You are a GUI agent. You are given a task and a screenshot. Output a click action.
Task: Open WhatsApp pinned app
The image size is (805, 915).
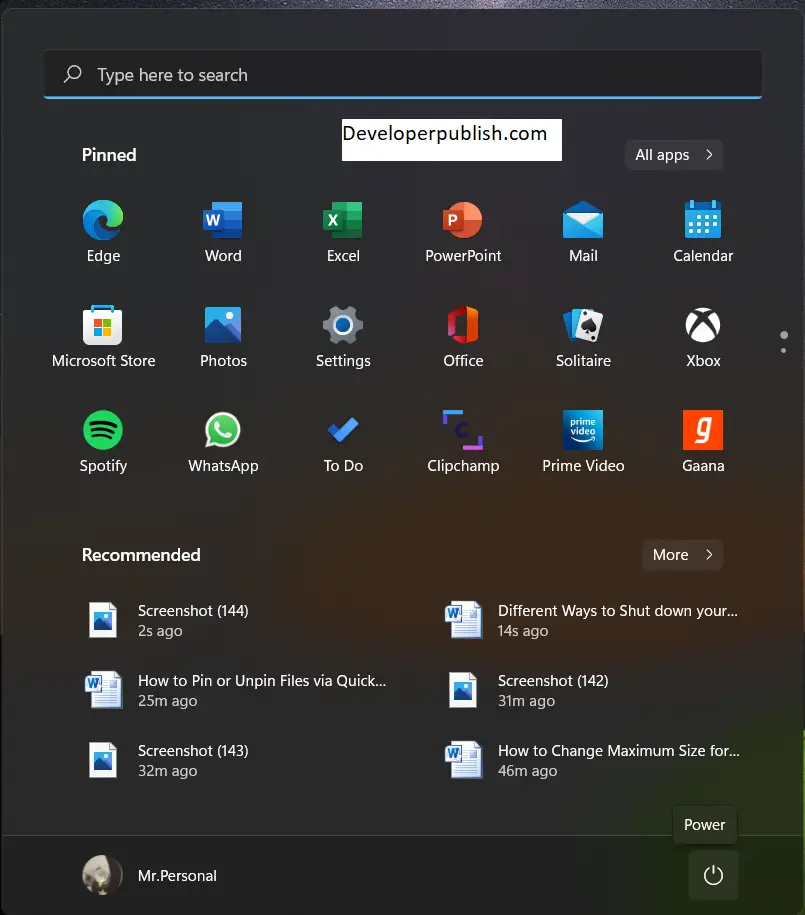pyautogui.click(x=223, y=442)
